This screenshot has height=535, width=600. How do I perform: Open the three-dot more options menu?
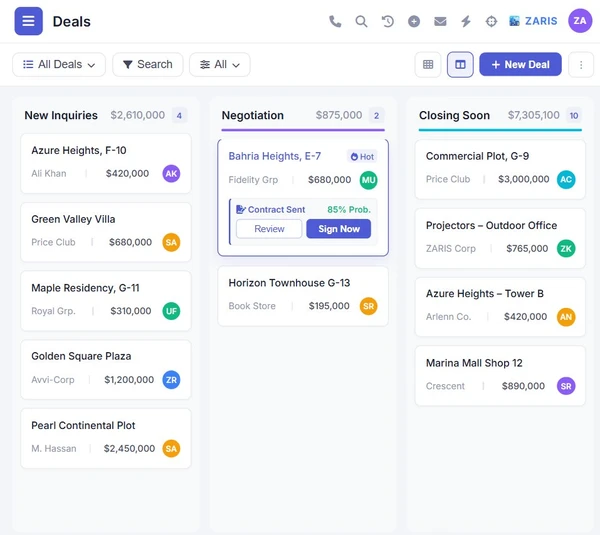(x=581, y=65)
